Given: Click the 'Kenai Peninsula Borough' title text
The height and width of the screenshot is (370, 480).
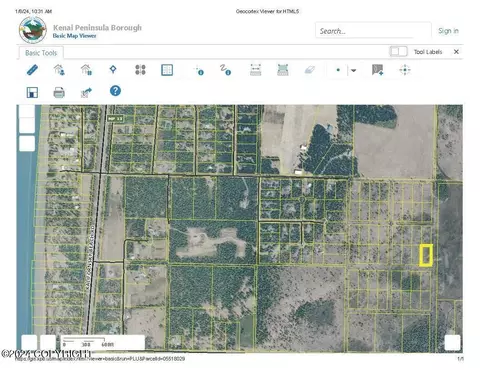Looking at the screenshot, I should [x=97, y=27].
